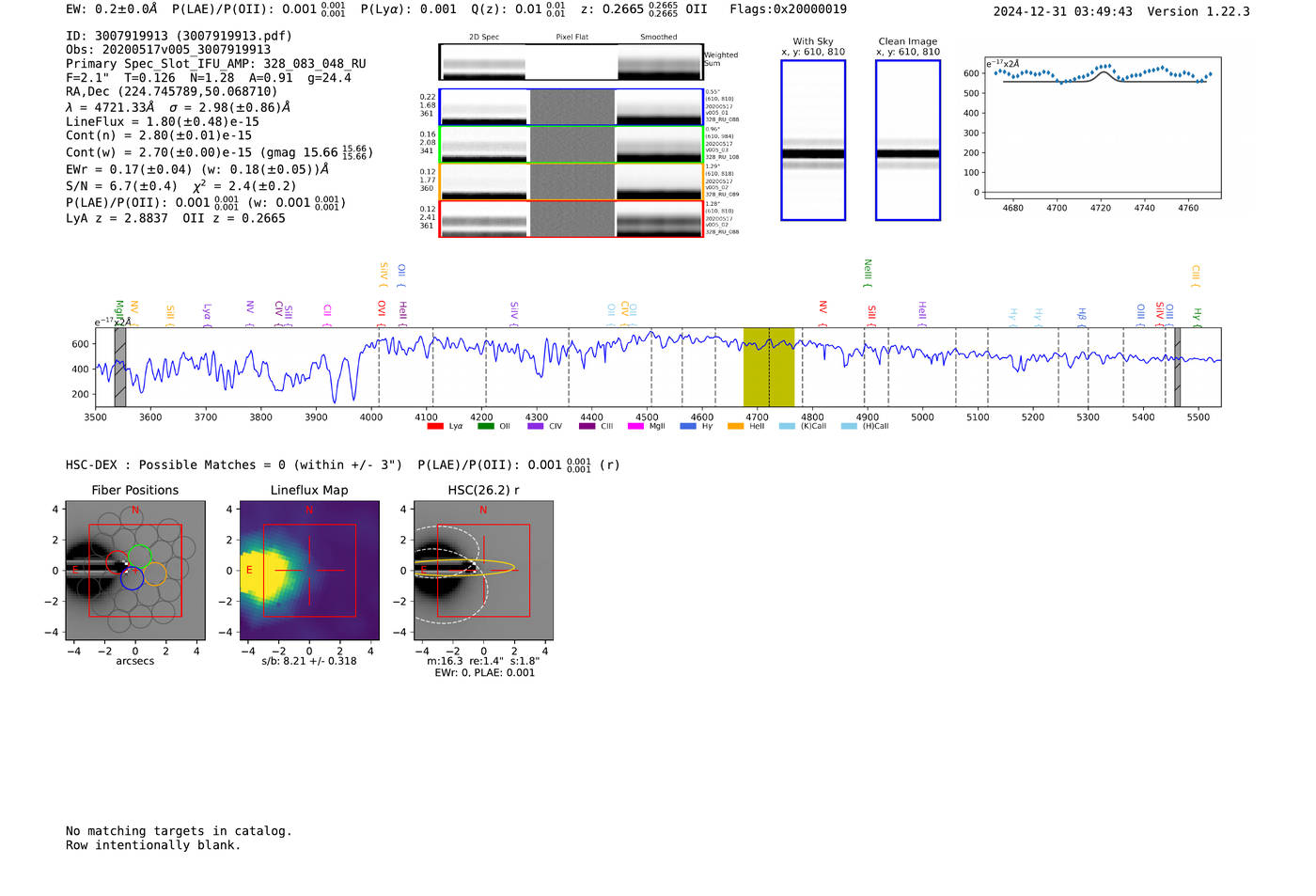Click the Weighted Sum smoothed 2D spectrum

tap(659, 62)
